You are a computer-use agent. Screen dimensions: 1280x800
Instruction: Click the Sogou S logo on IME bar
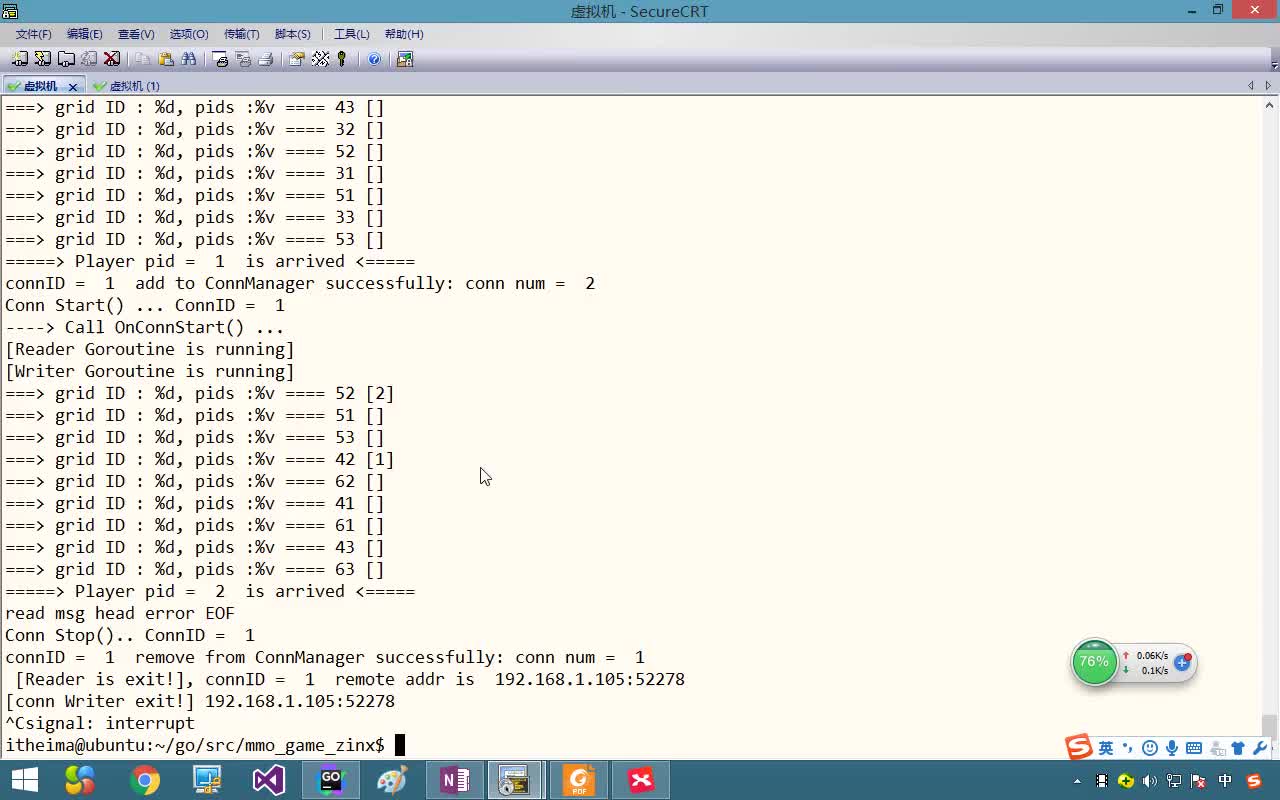click(1079, 747)
